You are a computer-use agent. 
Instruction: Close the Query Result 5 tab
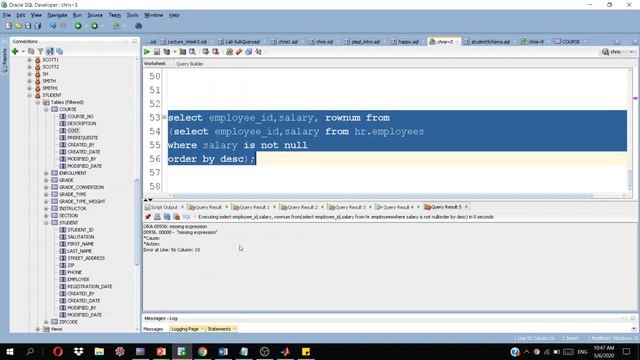coord(466,207)
